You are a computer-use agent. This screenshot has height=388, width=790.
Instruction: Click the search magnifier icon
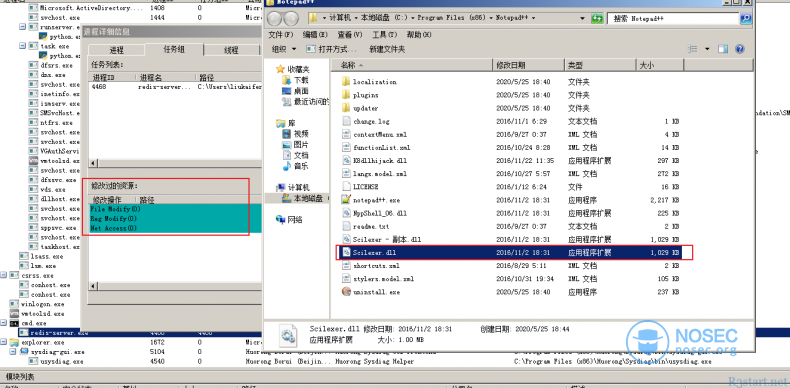746,19
